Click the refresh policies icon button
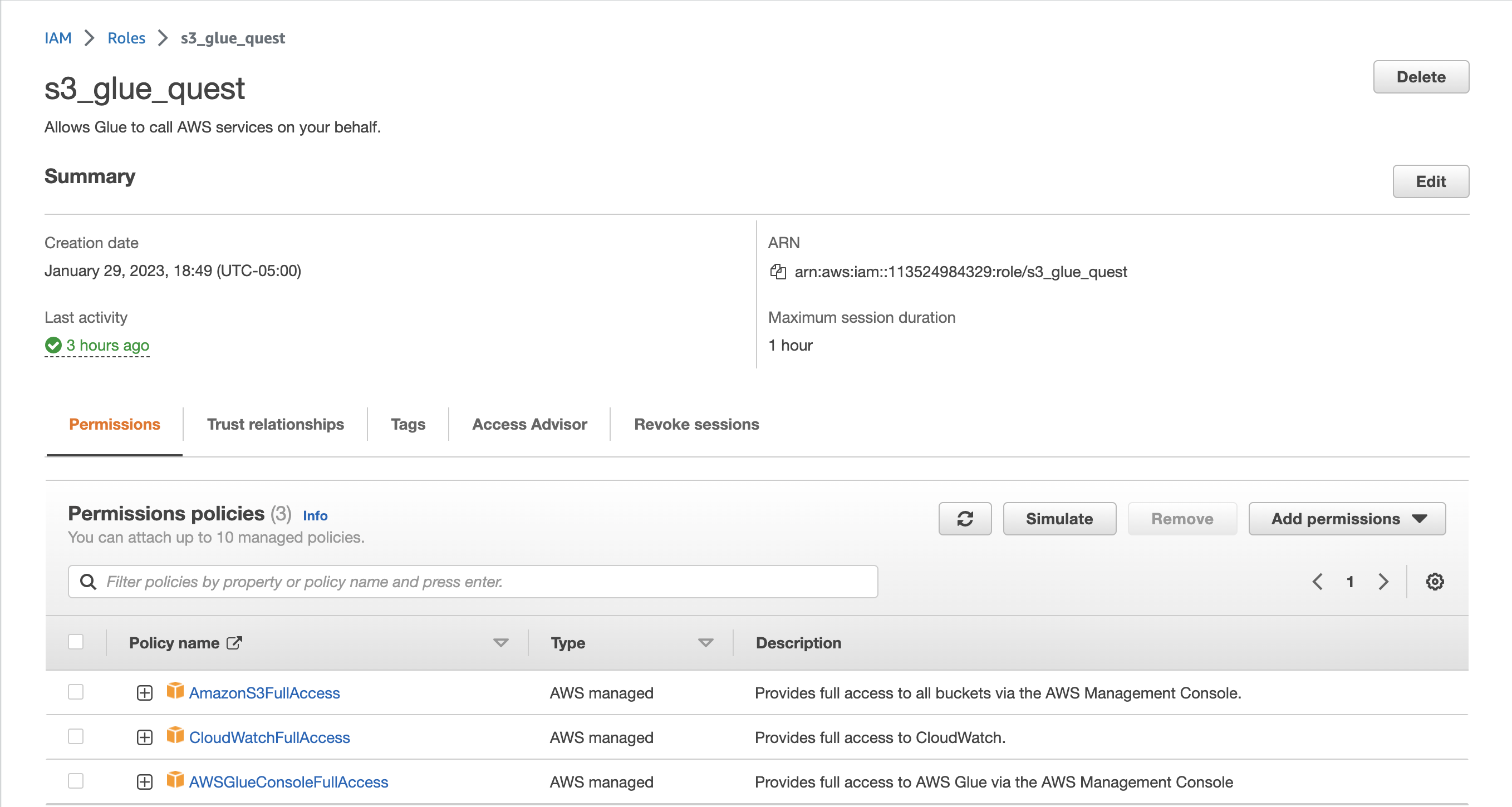Viewport: 1512px width, 807px height. 964,519
